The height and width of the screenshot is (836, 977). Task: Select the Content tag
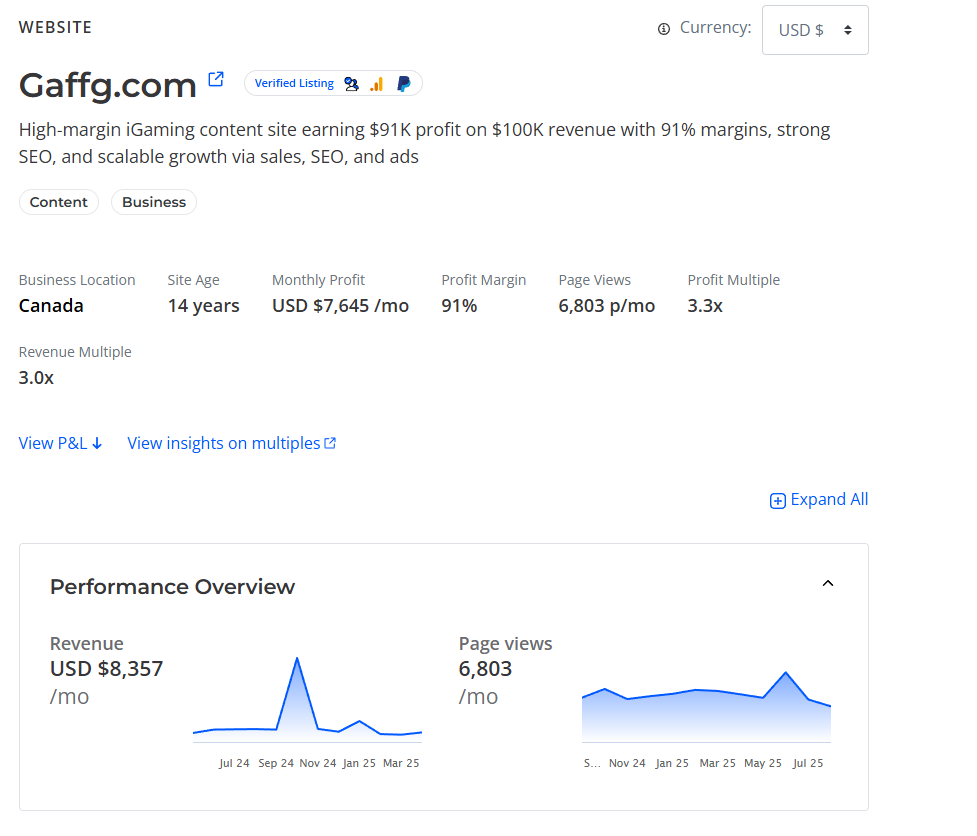59,202
